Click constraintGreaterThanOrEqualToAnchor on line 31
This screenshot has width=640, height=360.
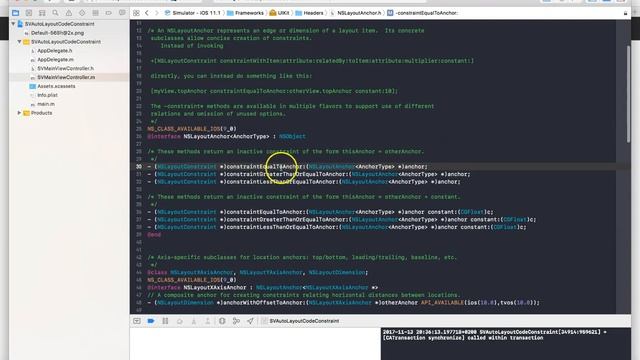coord(286,174)
